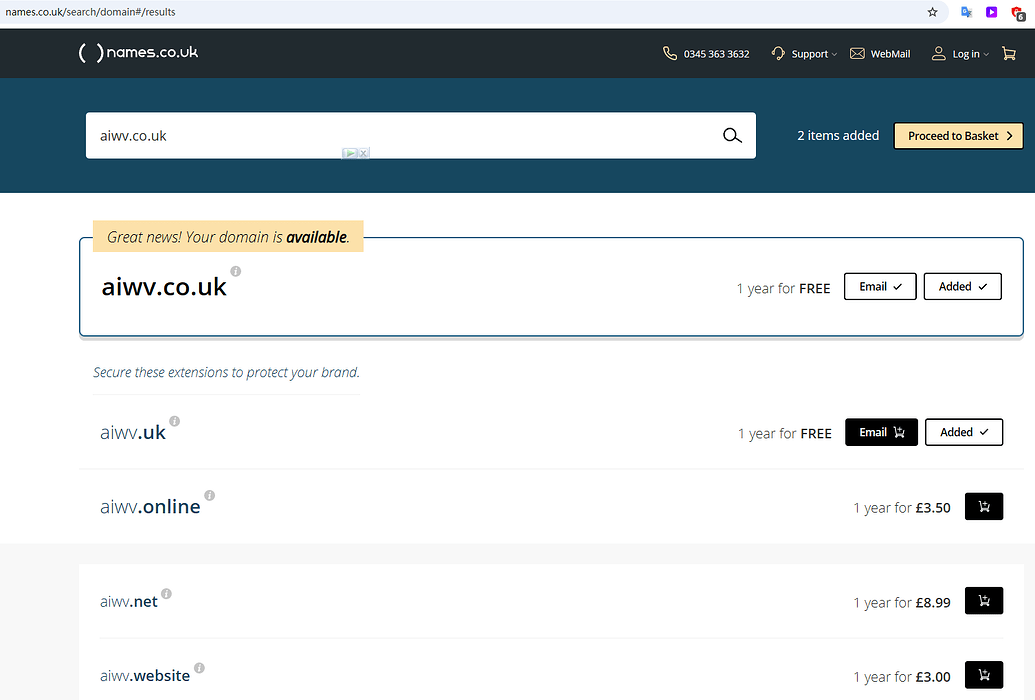Close the small ad marker below search
Image resolution: width=1035 pixels, height=700 pixels.
(364, 153)
